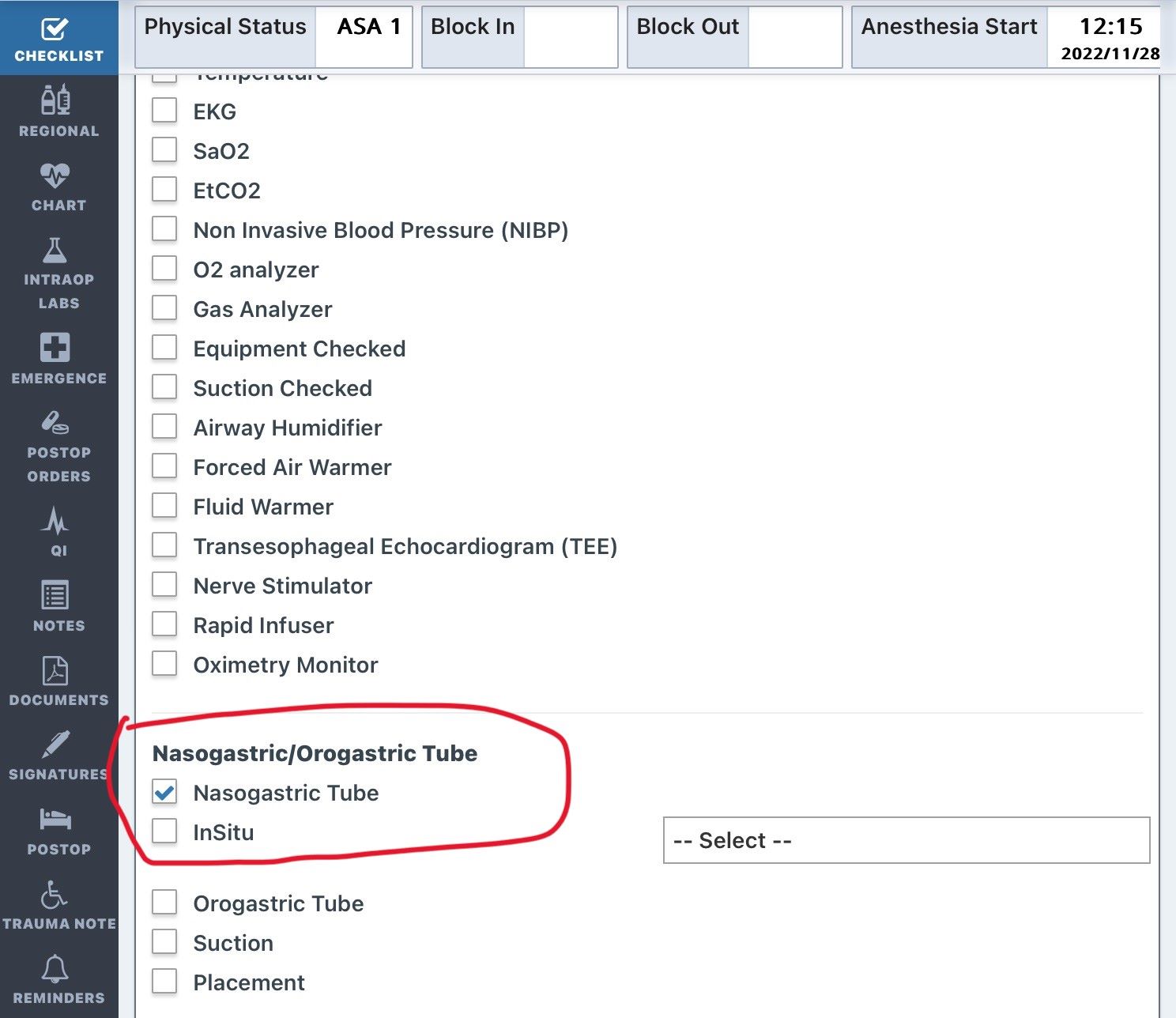Check the Gas Analyzer checkbox

[x=164, y=308]
